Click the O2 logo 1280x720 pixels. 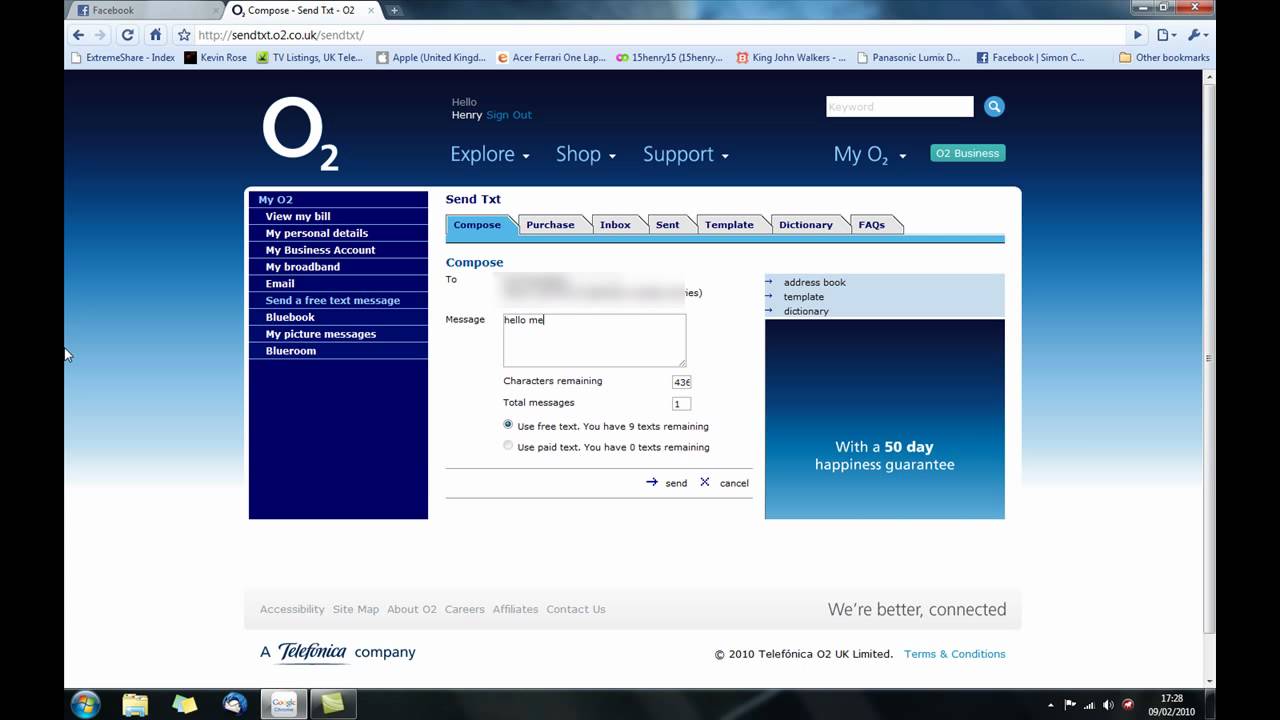click(x=300, y=133)
